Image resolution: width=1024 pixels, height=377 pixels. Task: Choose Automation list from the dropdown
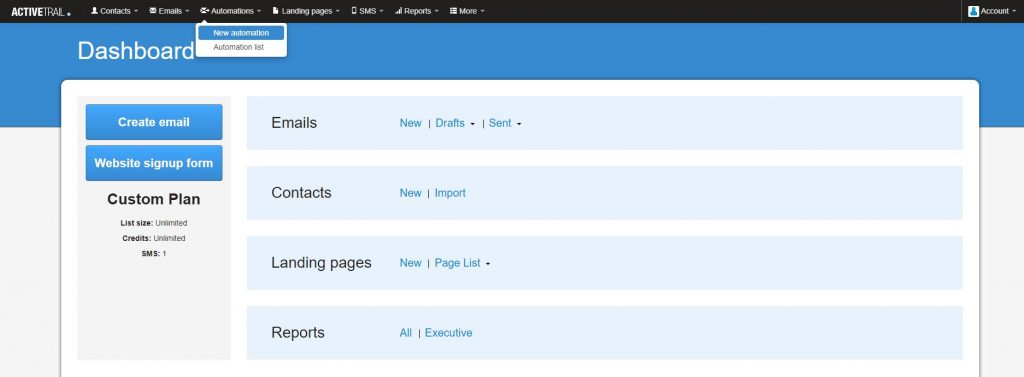(x=240, y=47)
